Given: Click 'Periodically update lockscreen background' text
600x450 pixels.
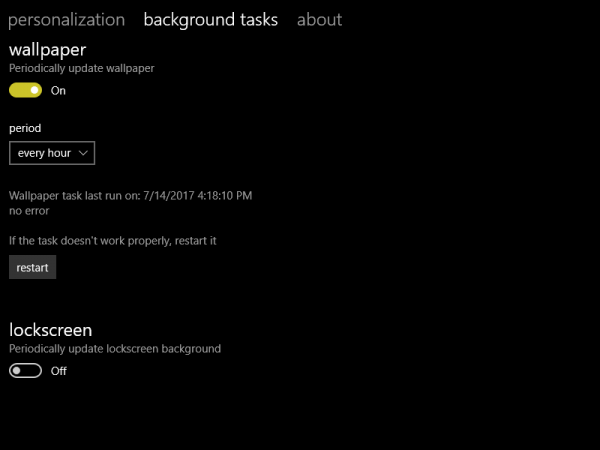Looking at the screenshot, I should (115, 349).
